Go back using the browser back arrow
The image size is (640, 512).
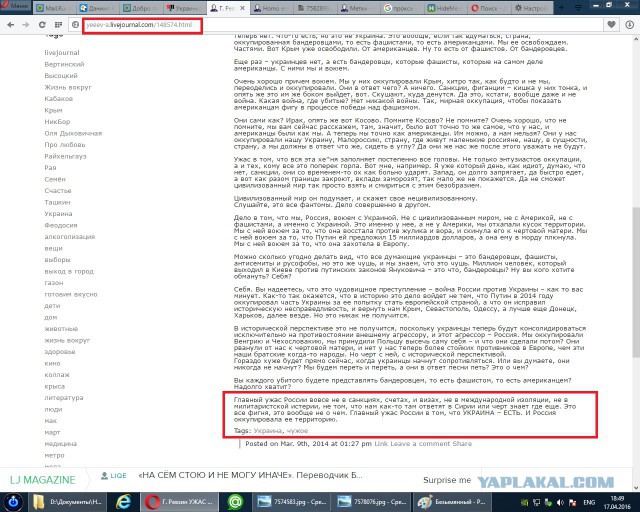tap(11, 25)
